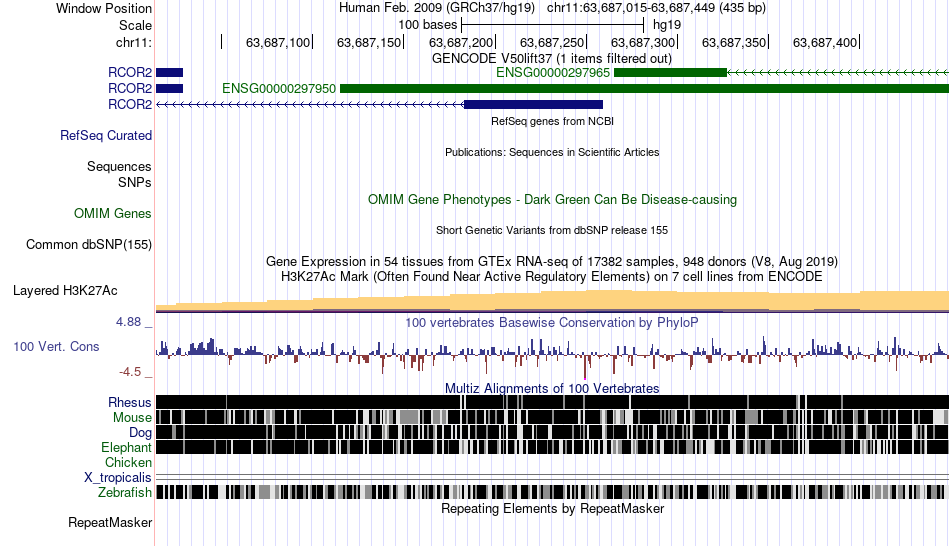The image size is (950, 546).
Task: Click the Rhesus alignment label
Action: pos(130,402)
